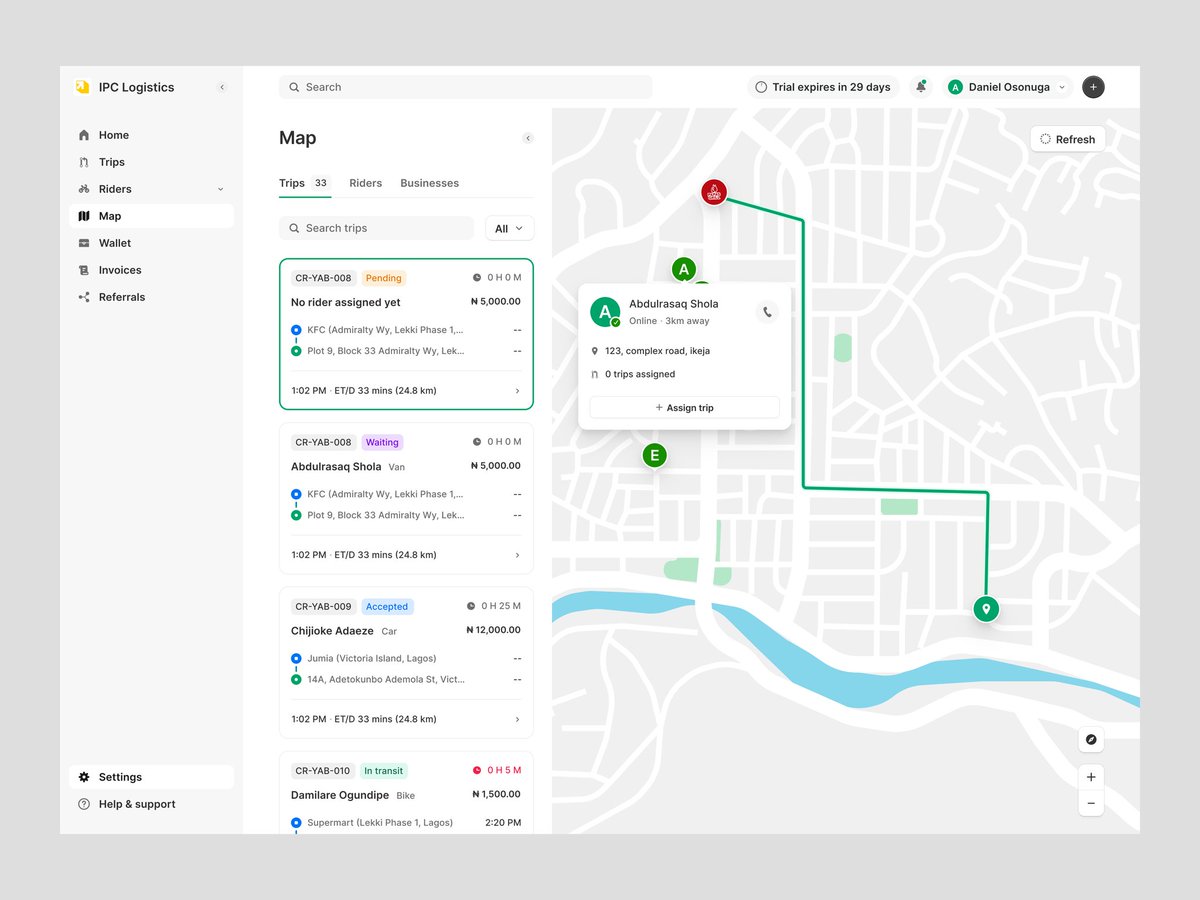The width and height of the screenshot is (1200, 900).
Task: Open Invoices from the sidebar
Action: 151,270
